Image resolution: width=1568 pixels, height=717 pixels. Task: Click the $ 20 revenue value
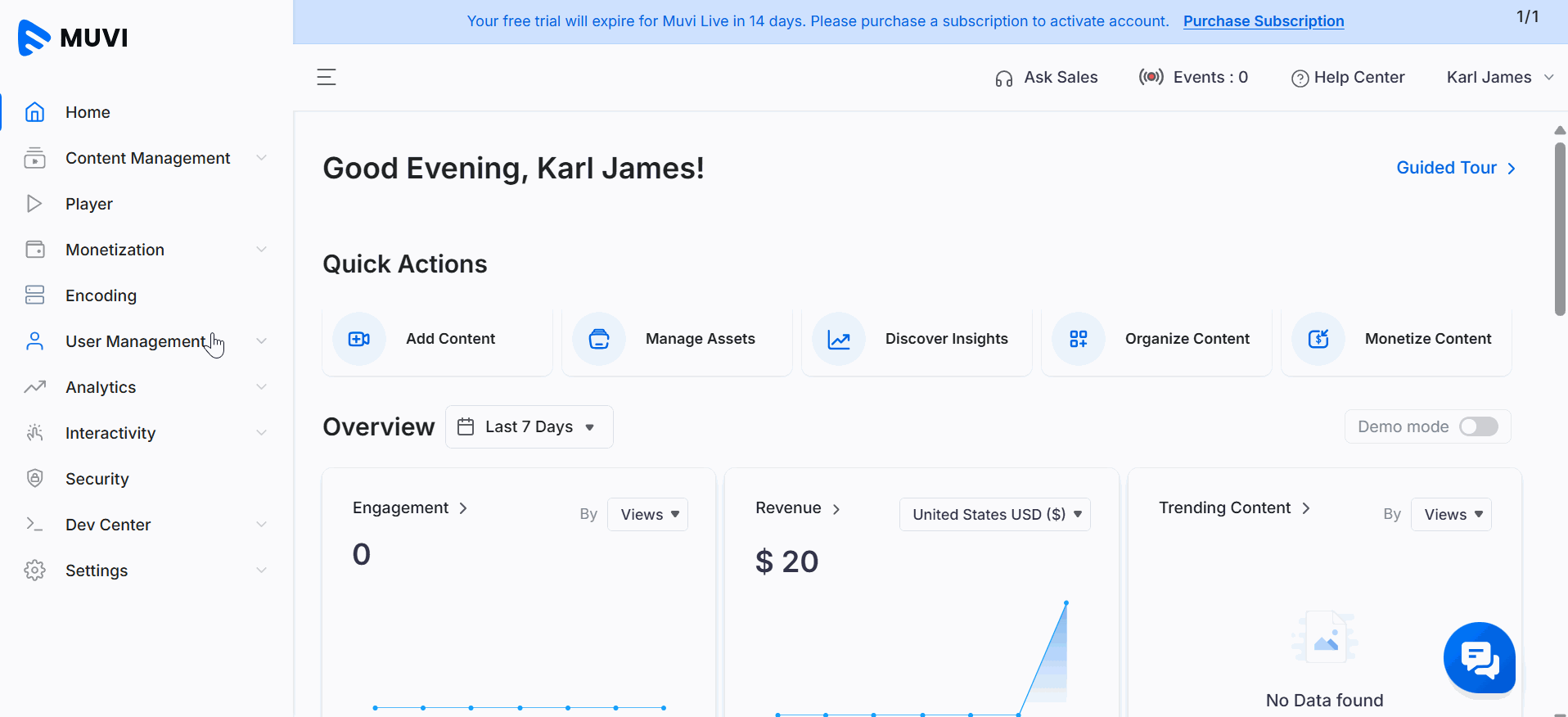(x=786, y=561)
